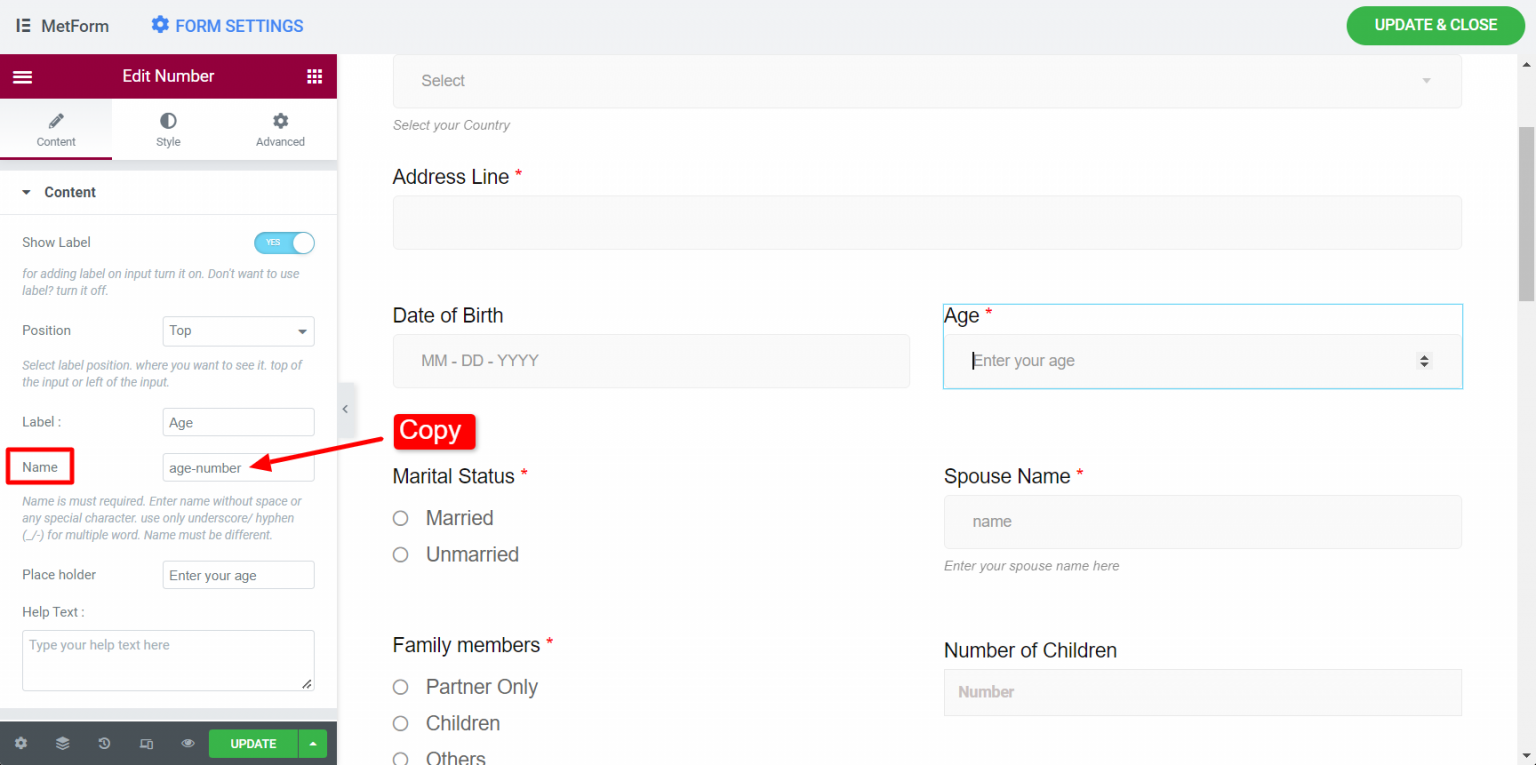1536x765 pixels.
Task: Toggle Show Label off
Action: point(284,242)
